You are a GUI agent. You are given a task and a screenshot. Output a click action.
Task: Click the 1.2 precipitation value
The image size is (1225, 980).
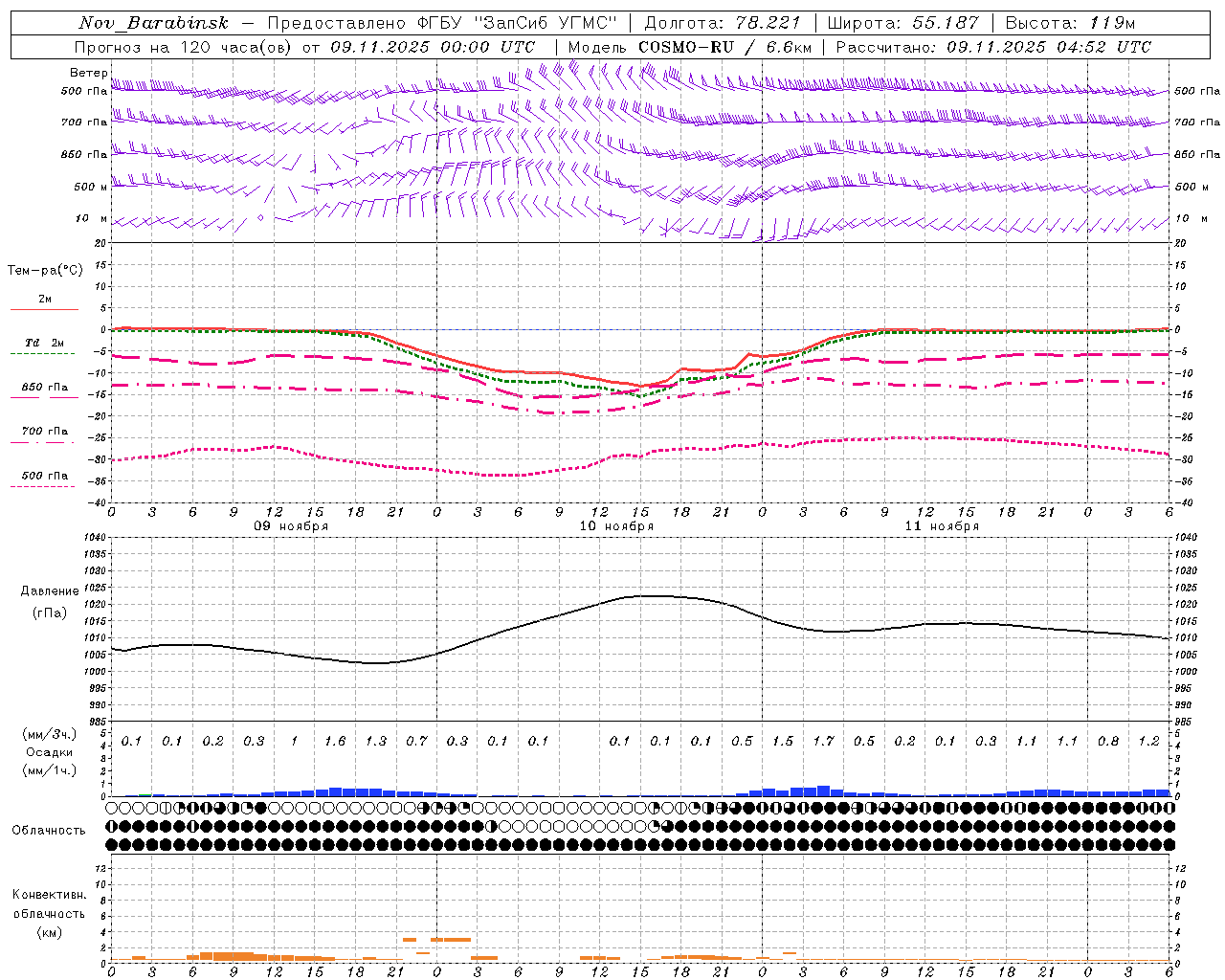[x=1149, y=742]
